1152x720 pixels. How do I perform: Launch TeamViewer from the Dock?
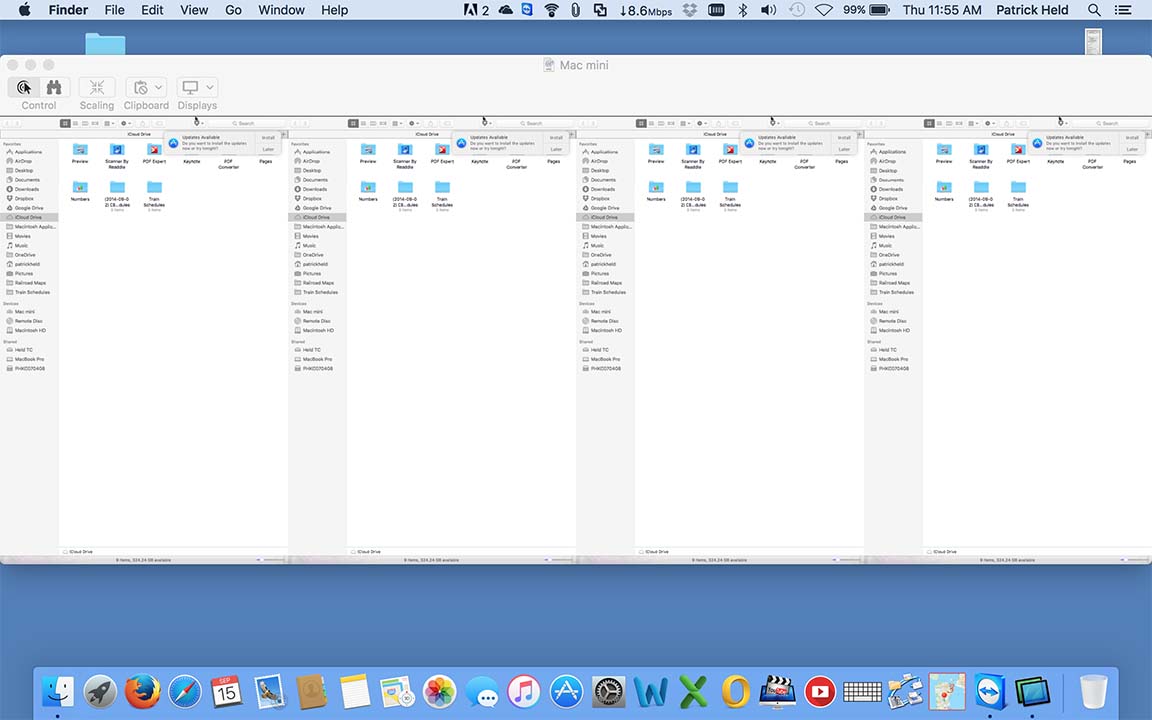coord(990,691)
